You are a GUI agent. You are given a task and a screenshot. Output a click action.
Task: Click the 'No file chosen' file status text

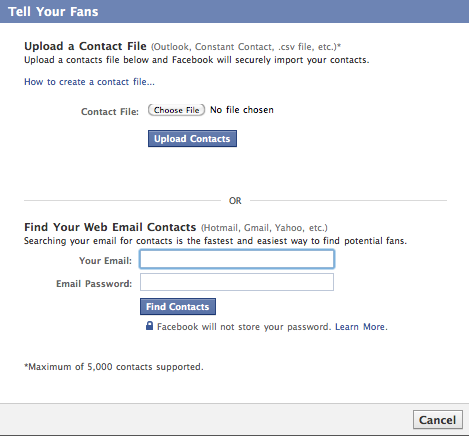point(242,110)
